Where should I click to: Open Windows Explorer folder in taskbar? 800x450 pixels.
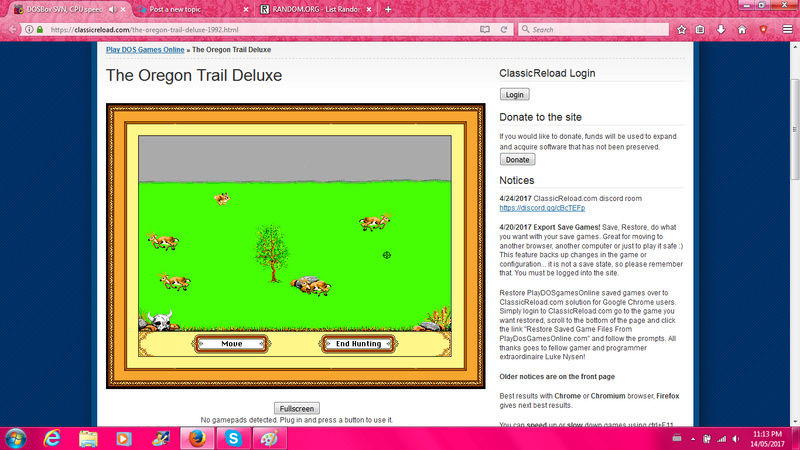tap(88, 439)
